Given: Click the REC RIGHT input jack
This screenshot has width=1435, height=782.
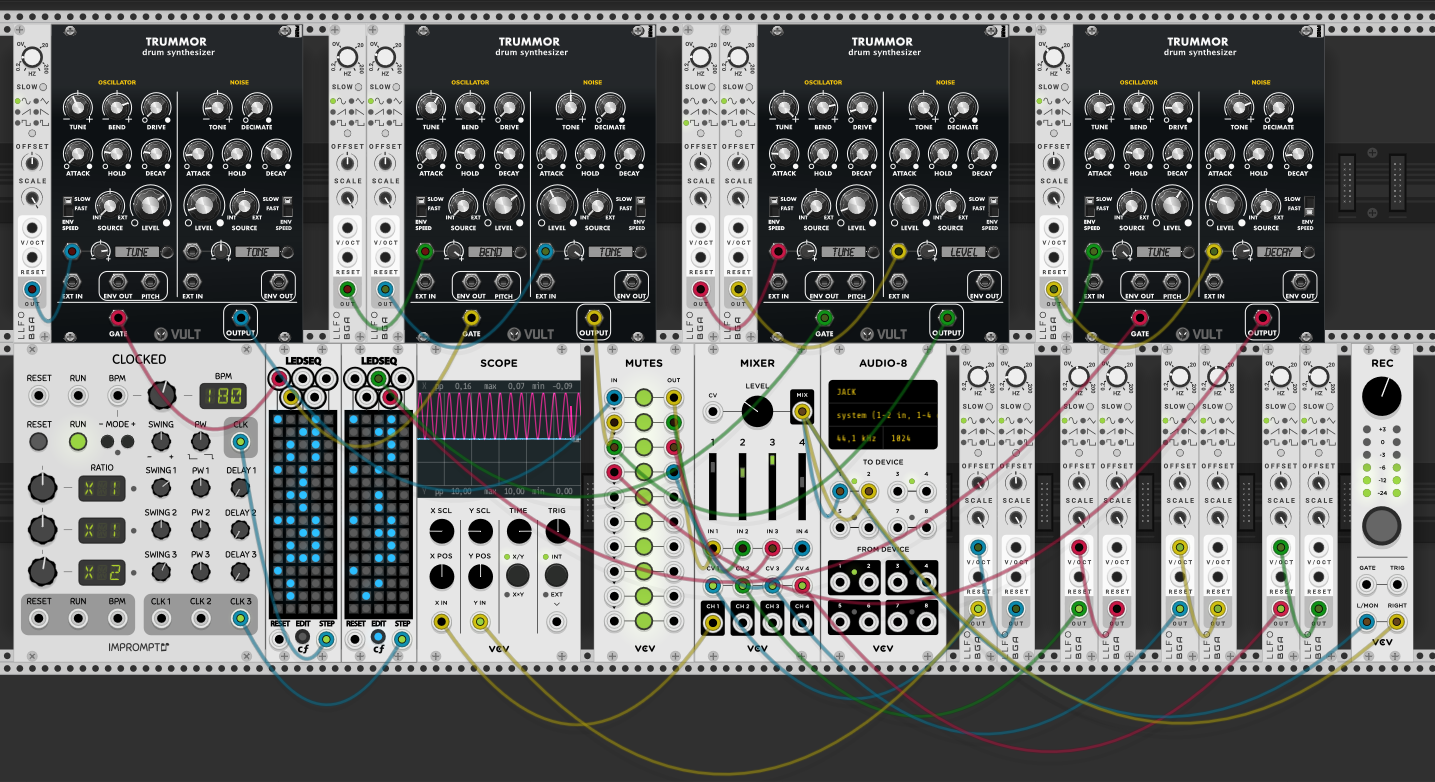Looking at the screenshot, I should click(x=1397, y=623).
